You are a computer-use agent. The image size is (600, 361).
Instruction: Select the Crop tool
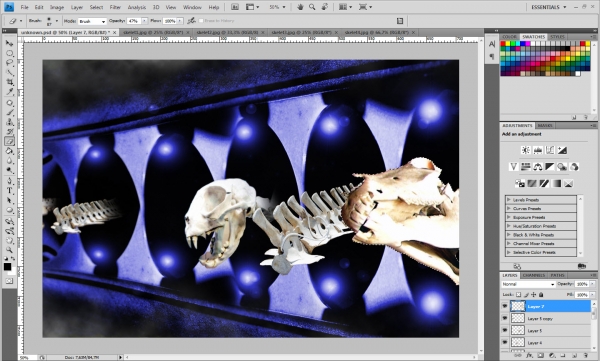[x=9, y=82]
